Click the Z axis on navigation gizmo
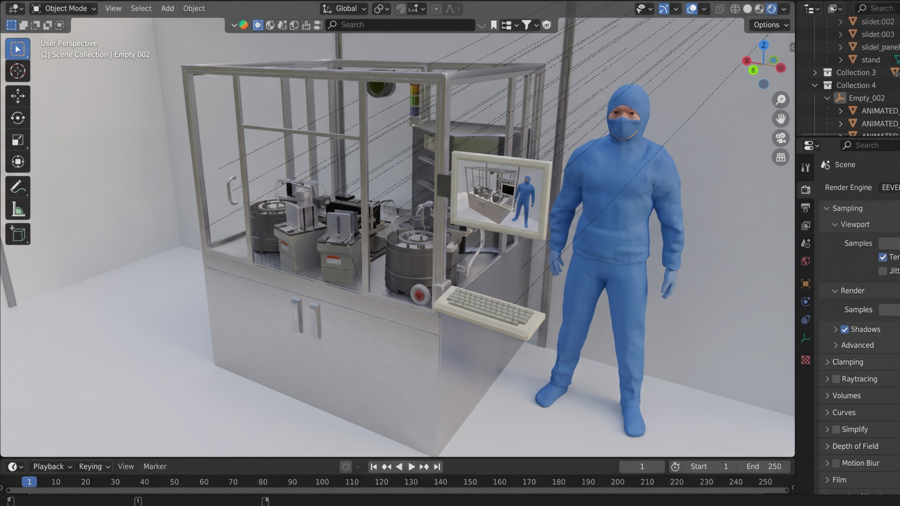The width and height of the screenshot is (900, 506). tap(763, 45)
